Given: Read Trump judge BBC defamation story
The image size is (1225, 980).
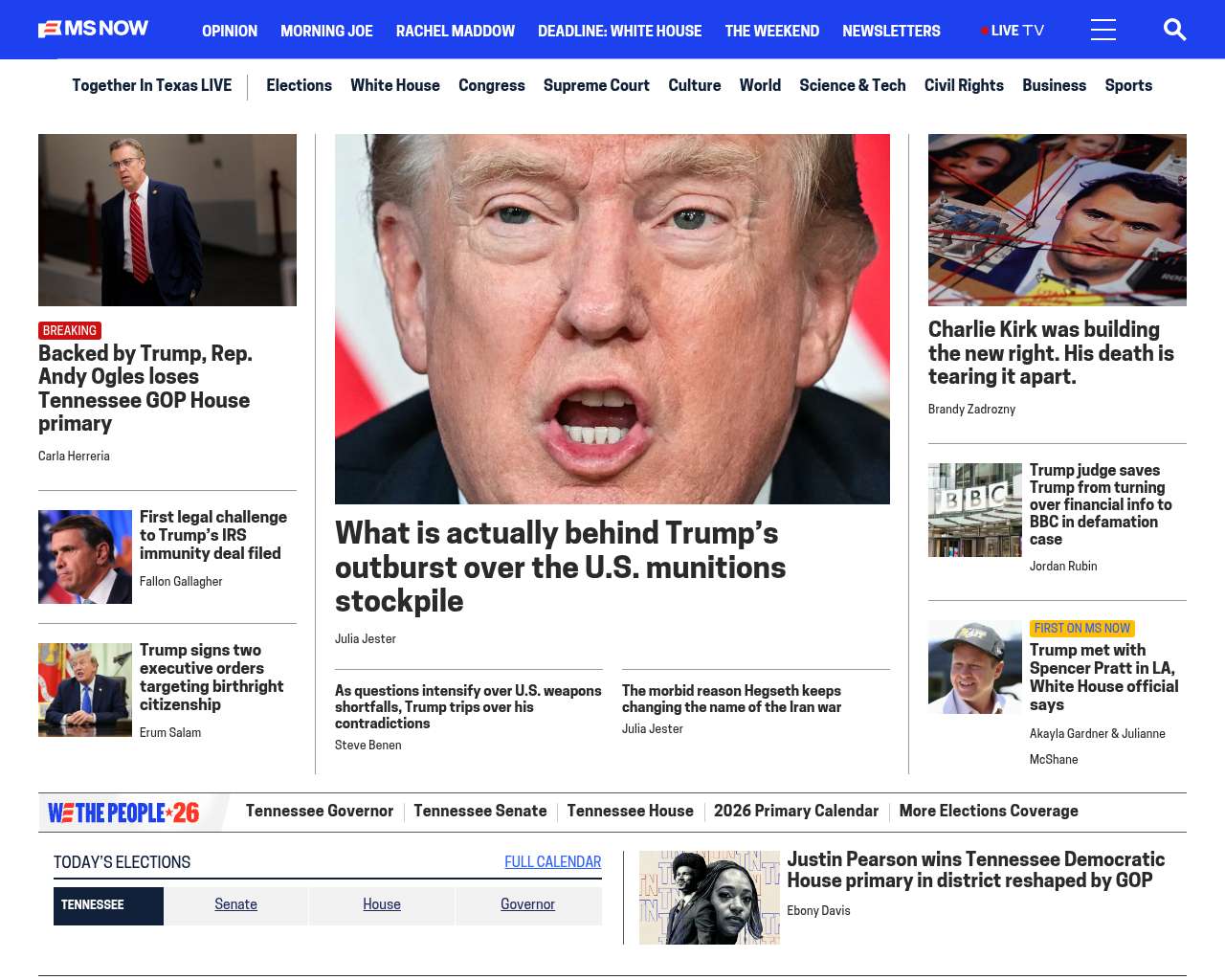Looking at the screenshot, I should 1101,504.
